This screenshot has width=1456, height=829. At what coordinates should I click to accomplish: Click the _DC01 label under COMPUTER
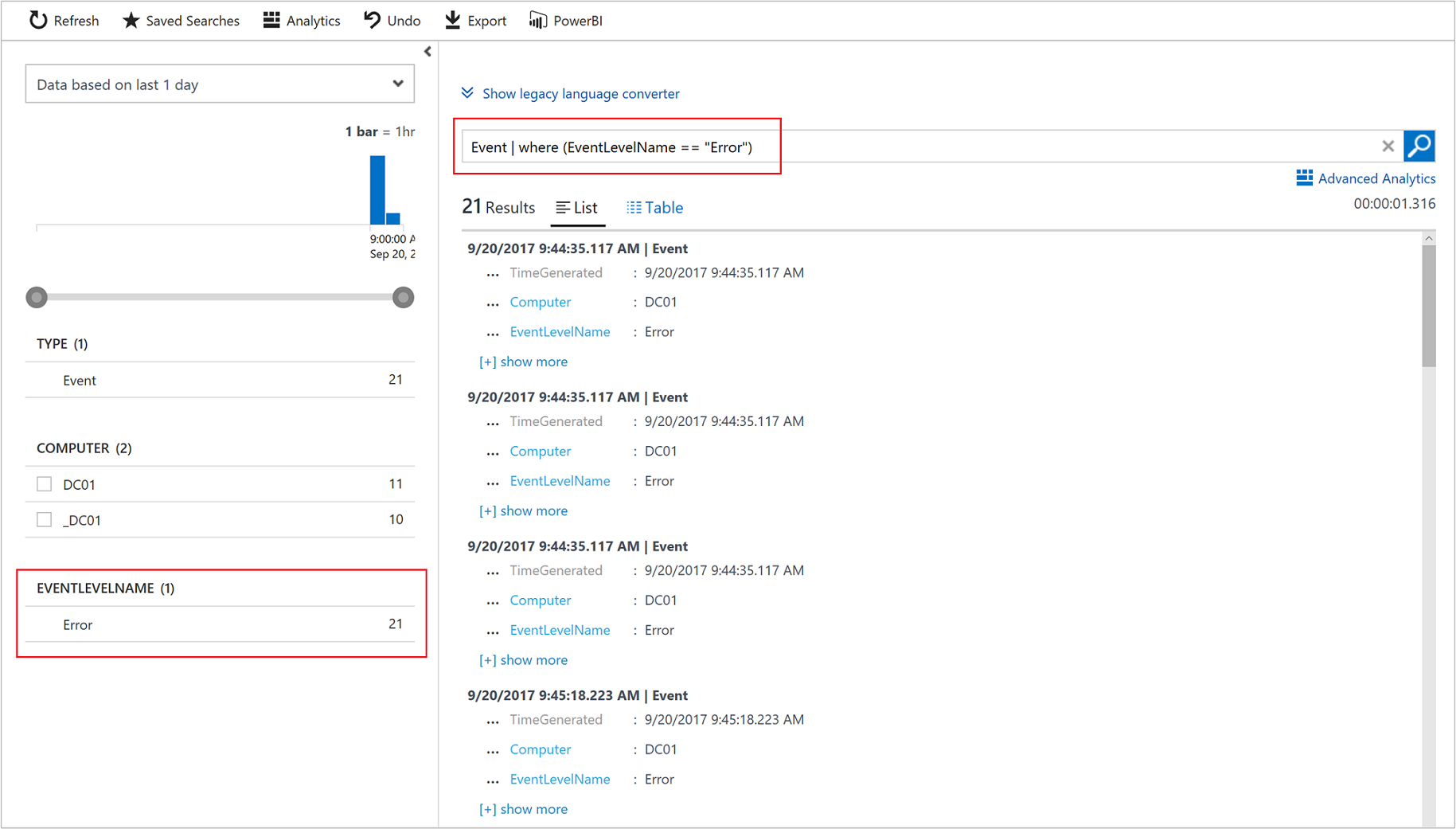82,520
